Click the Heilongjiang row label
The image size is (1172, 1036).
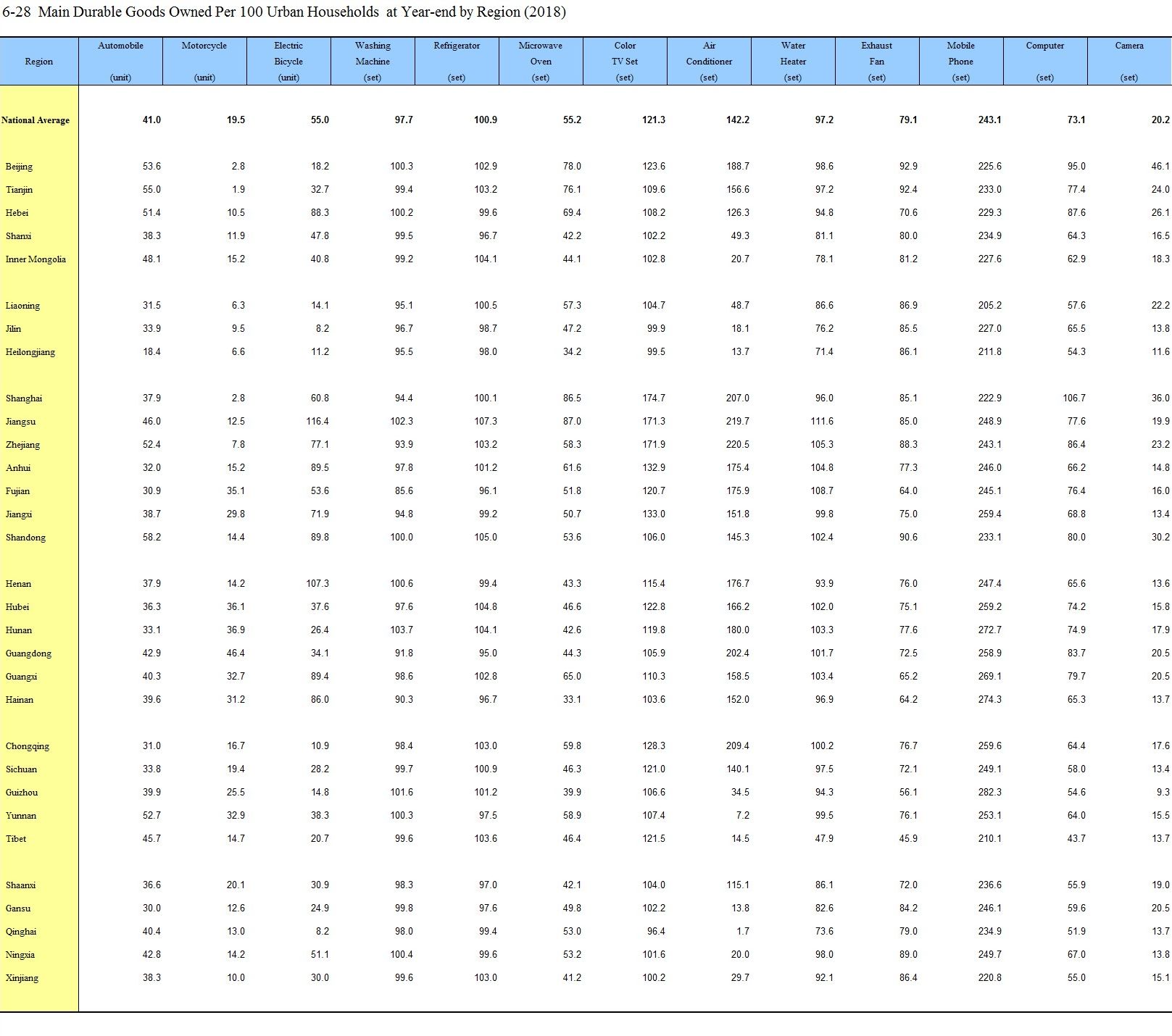tap(30, 352)
